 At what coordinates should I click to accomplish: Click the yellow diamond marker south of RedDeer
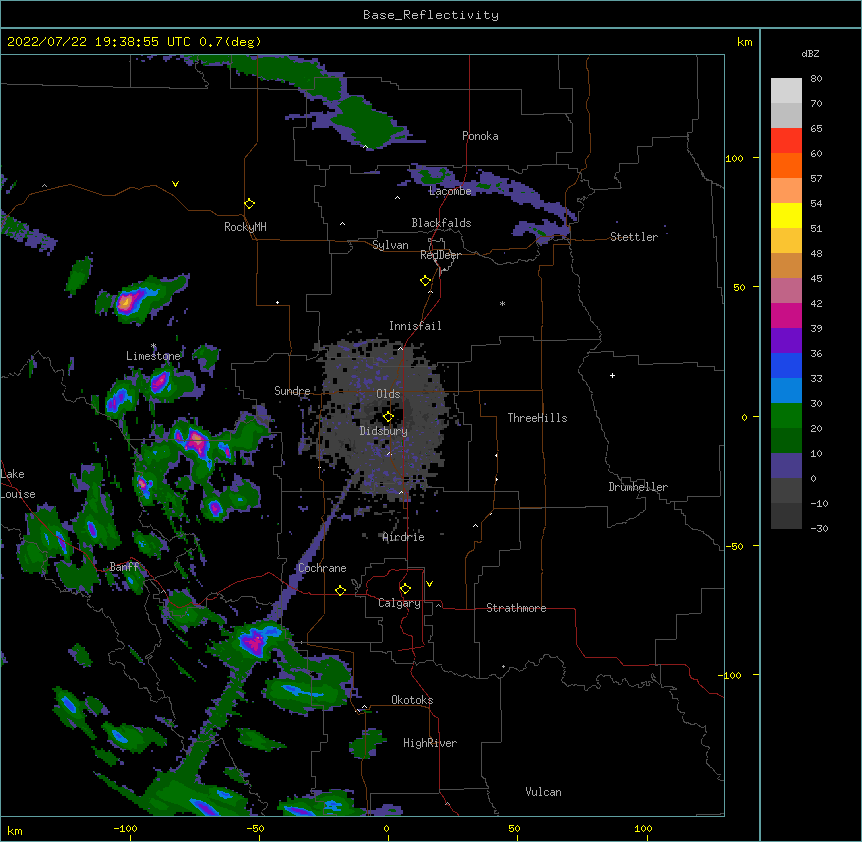[426, 281]
